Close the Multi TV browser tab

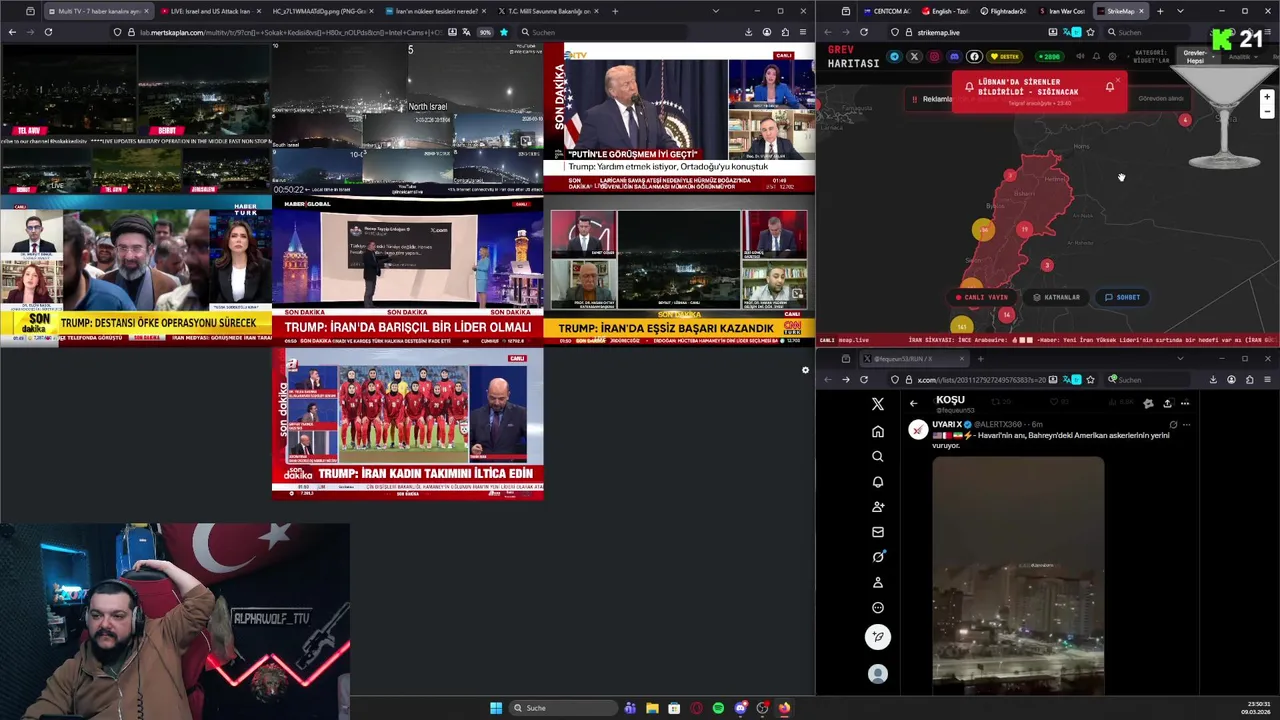coord(146,11)
